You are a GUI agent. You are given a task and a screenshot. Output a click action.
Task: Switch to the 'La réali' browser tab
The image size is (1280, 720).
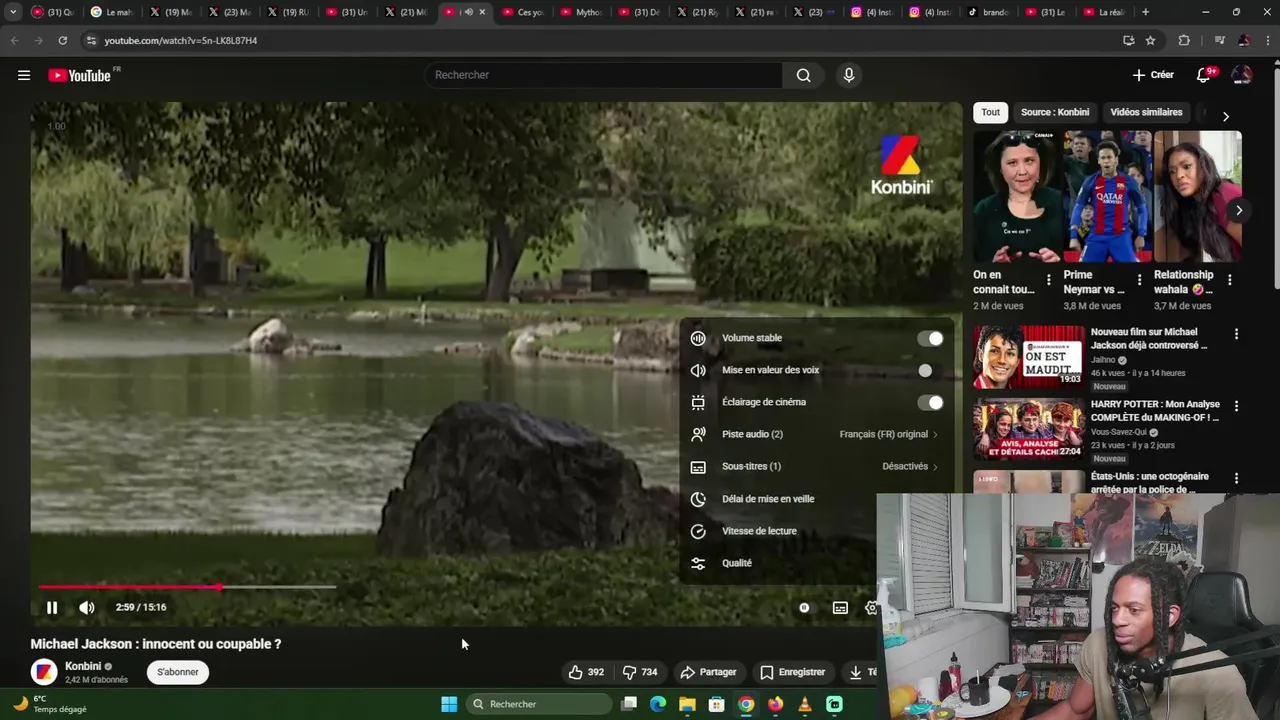(1104, 12)
